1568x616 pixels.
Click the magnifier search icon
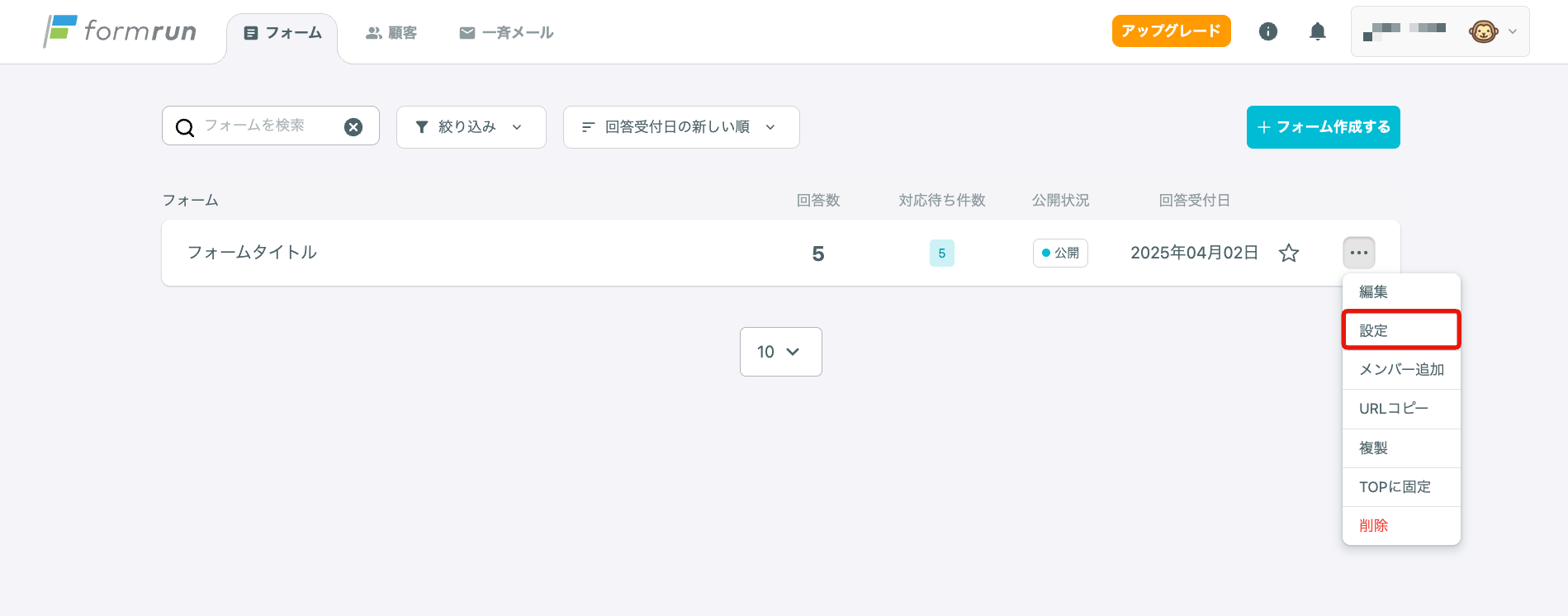pos(185,127)
